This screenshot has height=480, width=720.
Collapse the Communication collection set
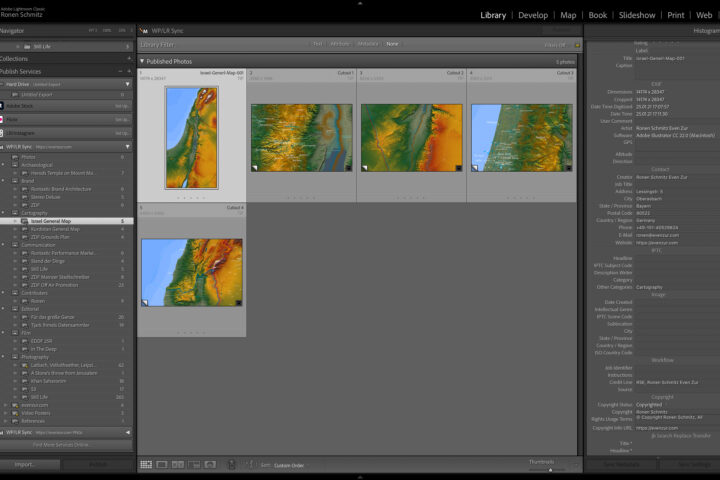[x=4, y=245]
